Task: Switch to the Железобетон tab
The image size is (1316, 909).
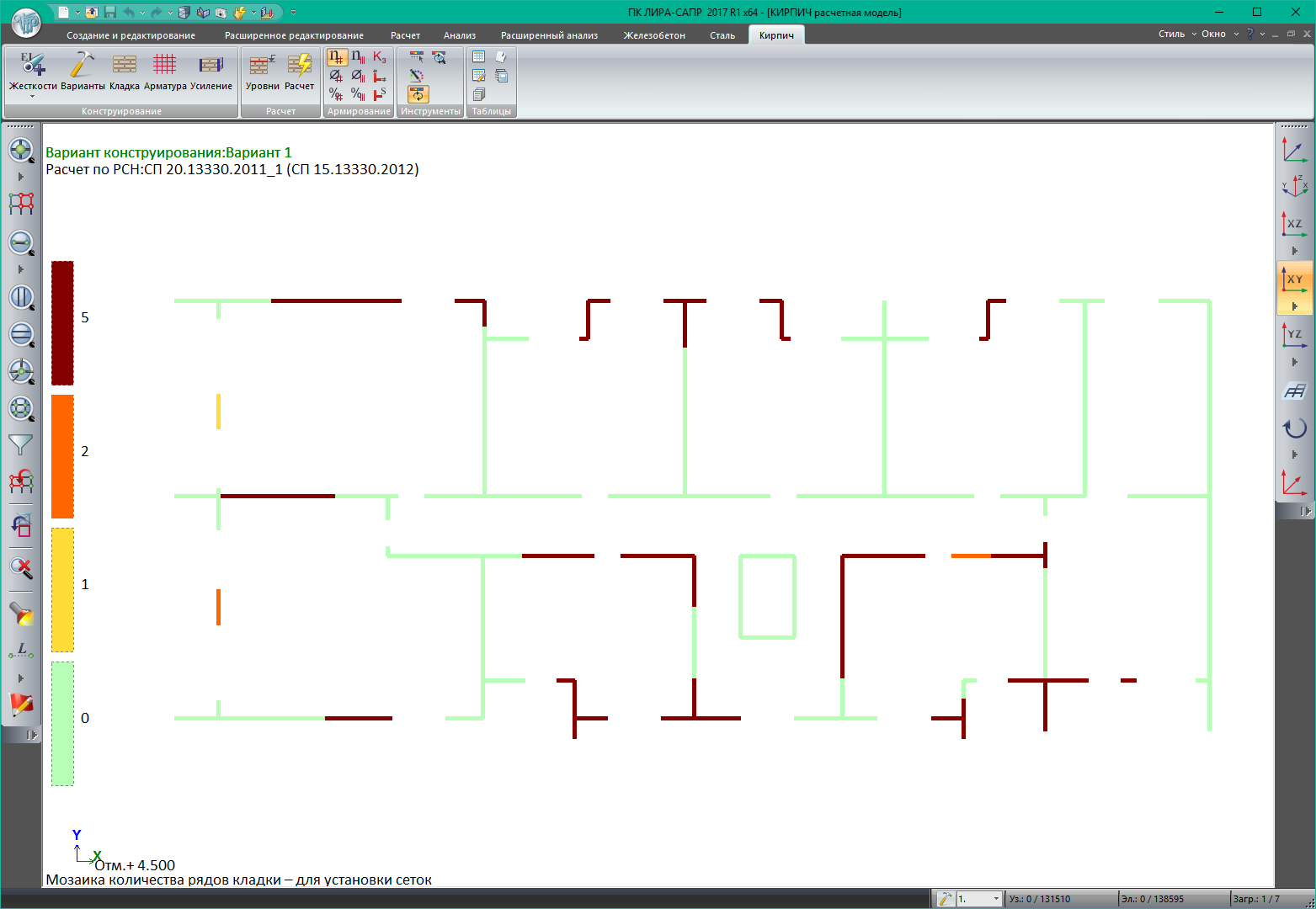Action: (x=653, y=35)
